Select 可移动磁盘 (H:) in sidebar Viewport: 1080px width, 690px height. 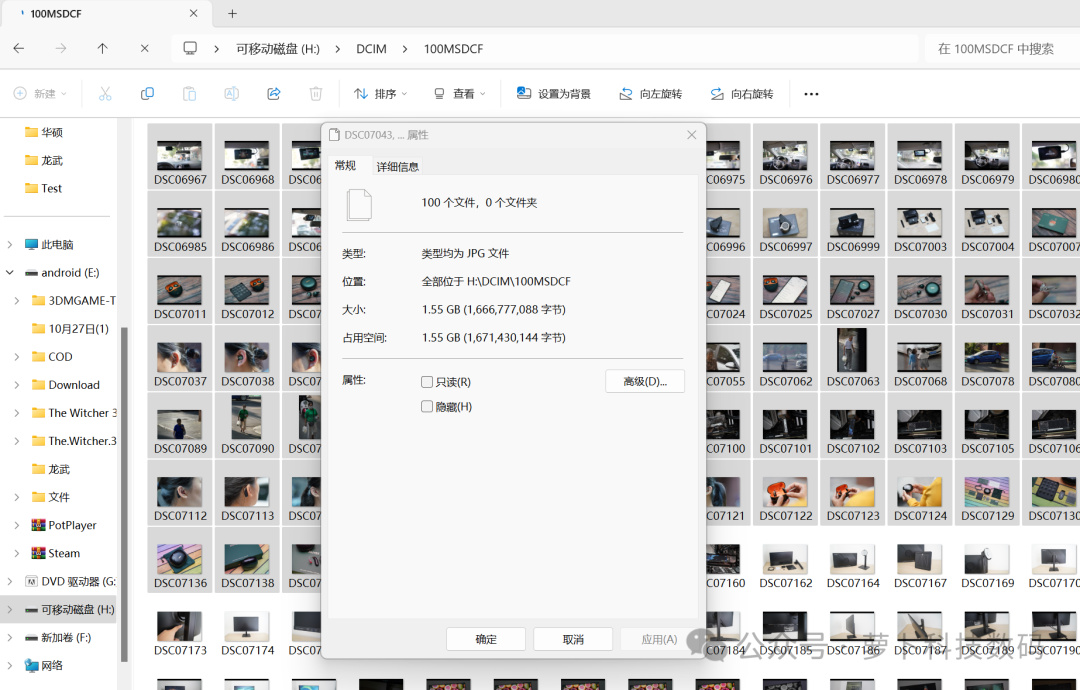tap(69, 609)
